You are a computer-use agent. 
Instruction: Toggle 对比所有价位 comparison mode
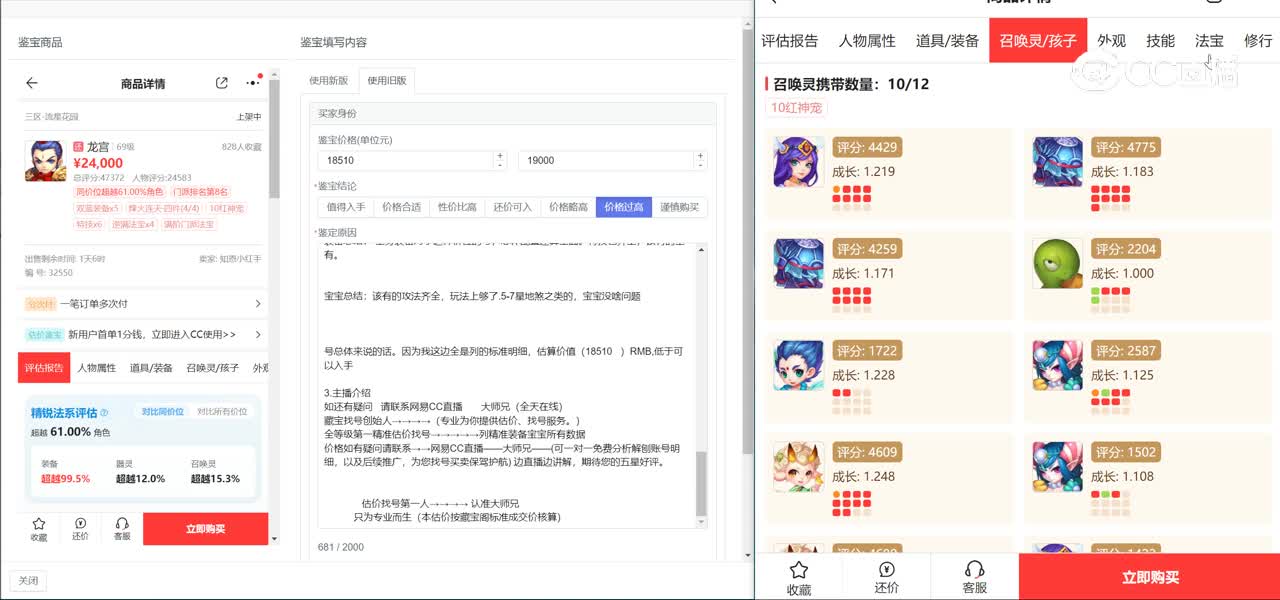coord(221,412)
